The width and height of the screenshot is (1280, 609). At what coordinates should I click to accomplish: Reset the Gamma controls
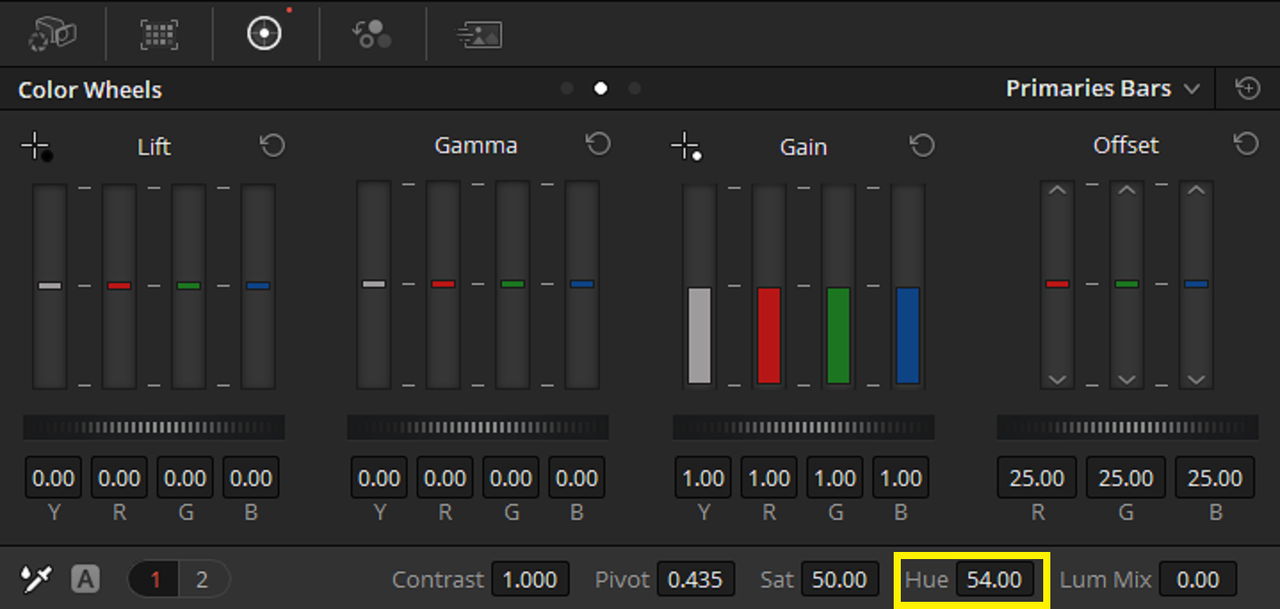click(x=598, y=145)
